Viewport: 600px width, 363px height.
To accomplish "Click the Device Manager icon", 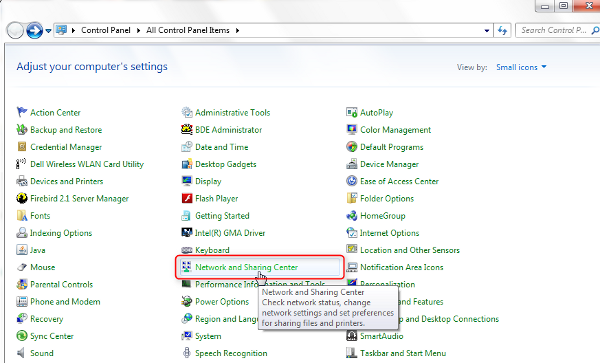I will coord(352,164).
